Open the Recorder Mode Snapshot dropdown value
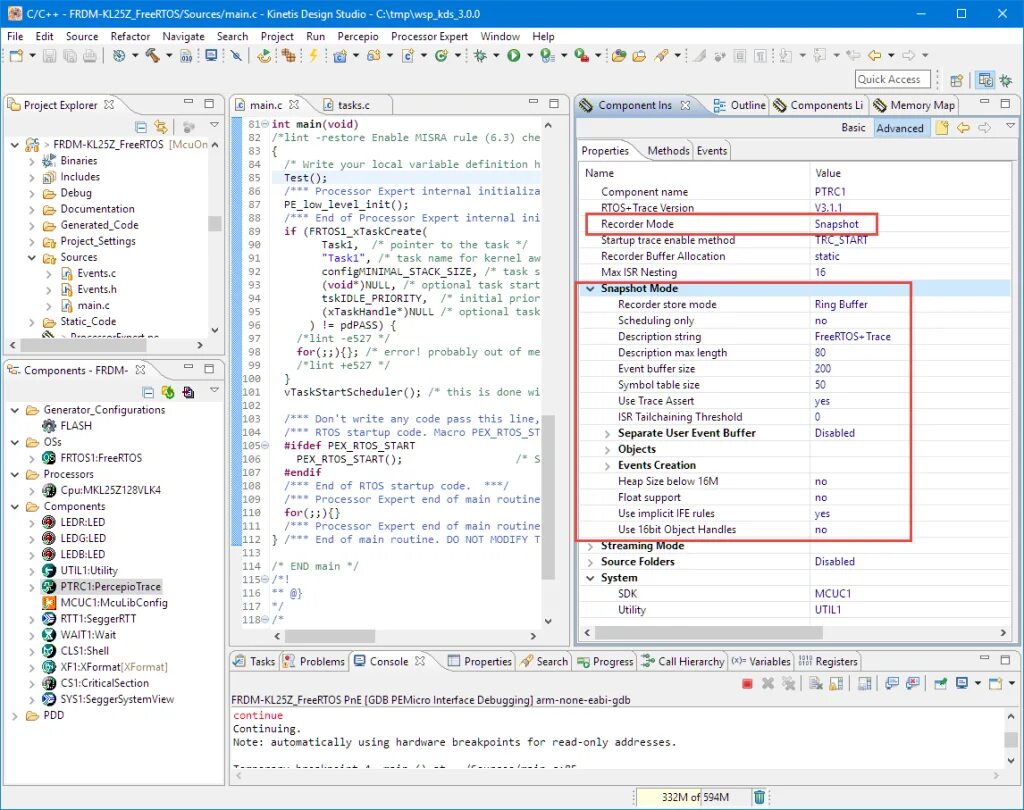This screenshot has height=810, width=1024. click(x=837, y=224)
